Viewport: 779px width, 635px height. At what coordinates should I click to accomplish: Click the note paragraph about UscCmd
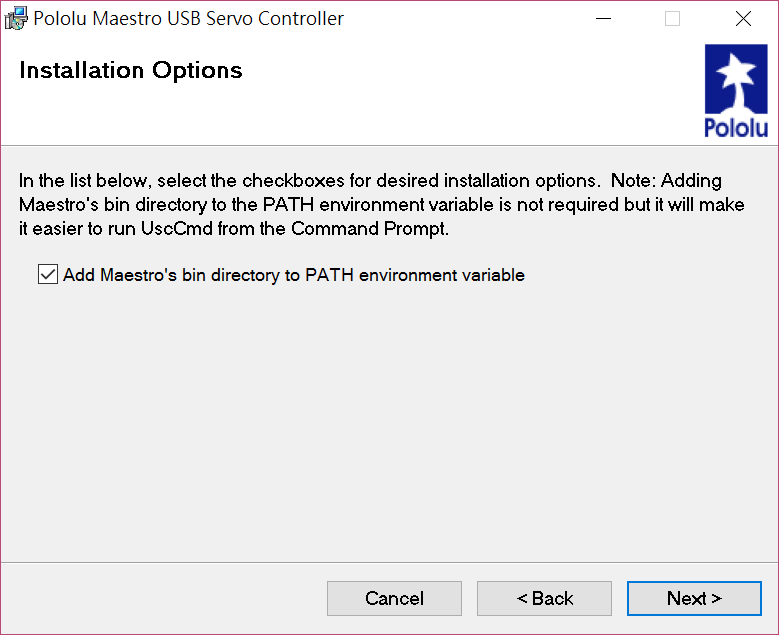[382, 204]
